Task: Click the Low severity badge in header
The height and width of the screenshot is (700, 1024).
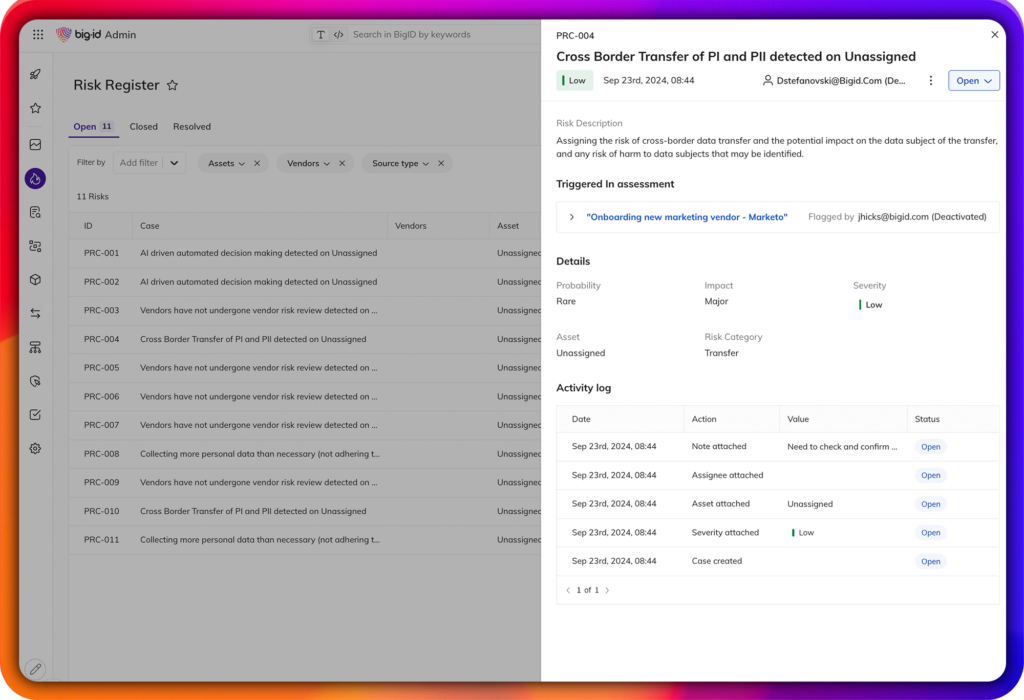Action: (575, 81)
